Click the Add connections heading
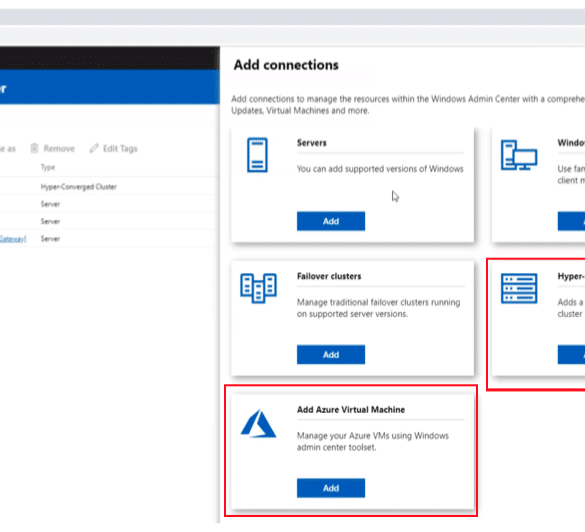585x532 pixels. coord(286,65)
